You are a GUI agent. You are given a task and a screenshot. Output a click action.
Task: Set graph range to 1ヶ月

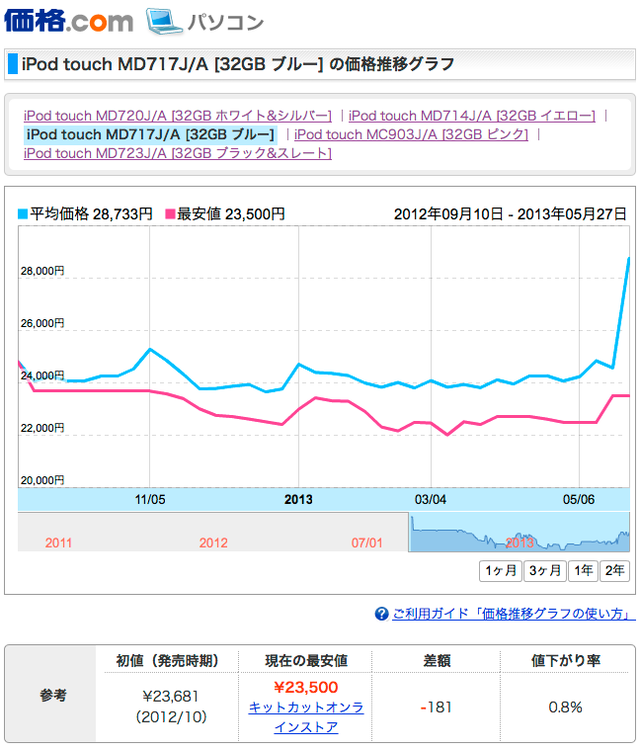500,571
